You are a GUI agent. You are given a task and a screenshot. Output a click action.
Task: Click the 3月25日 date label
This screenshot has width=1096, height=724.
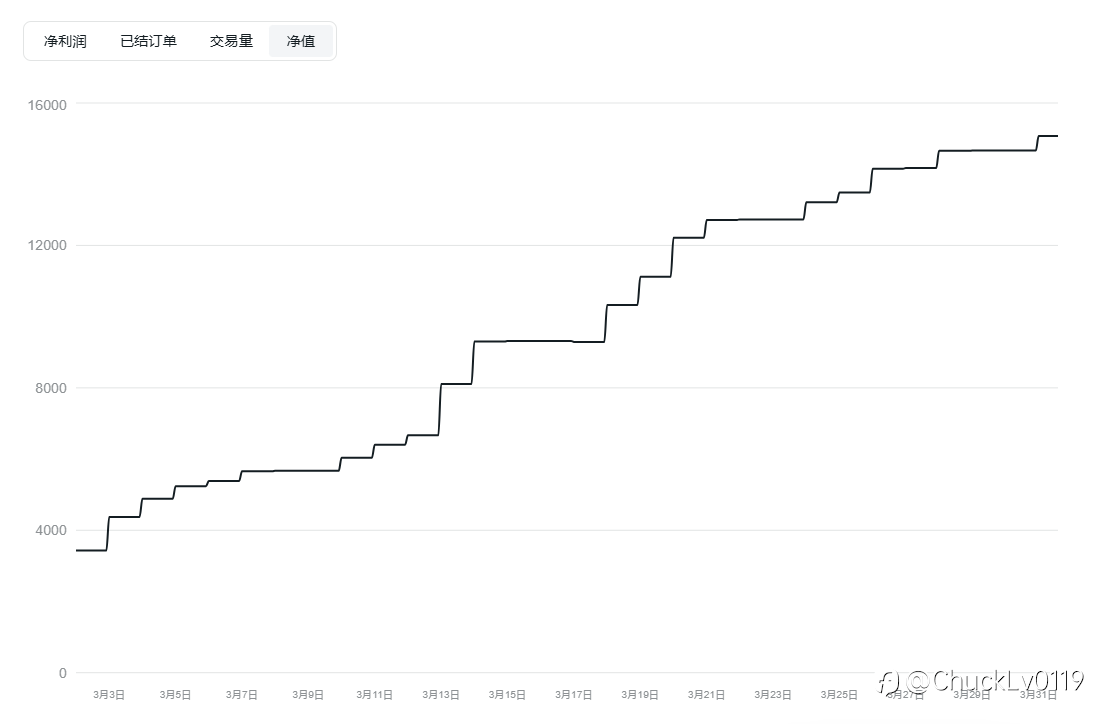[839, 694]
